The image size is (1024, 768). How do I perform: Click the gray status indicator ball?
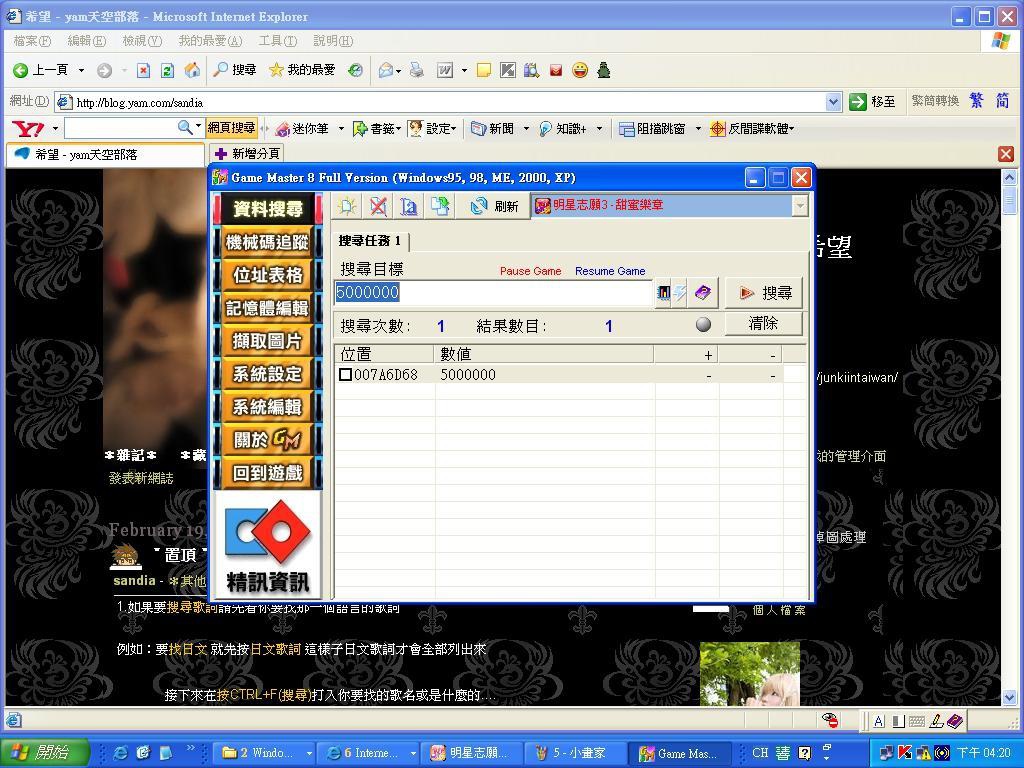703,325
